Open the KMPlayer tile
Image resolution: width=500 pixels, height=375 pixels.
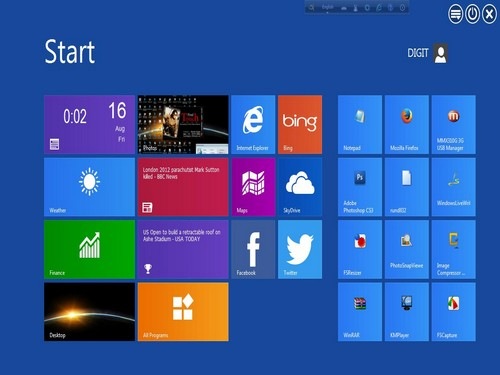407,312
